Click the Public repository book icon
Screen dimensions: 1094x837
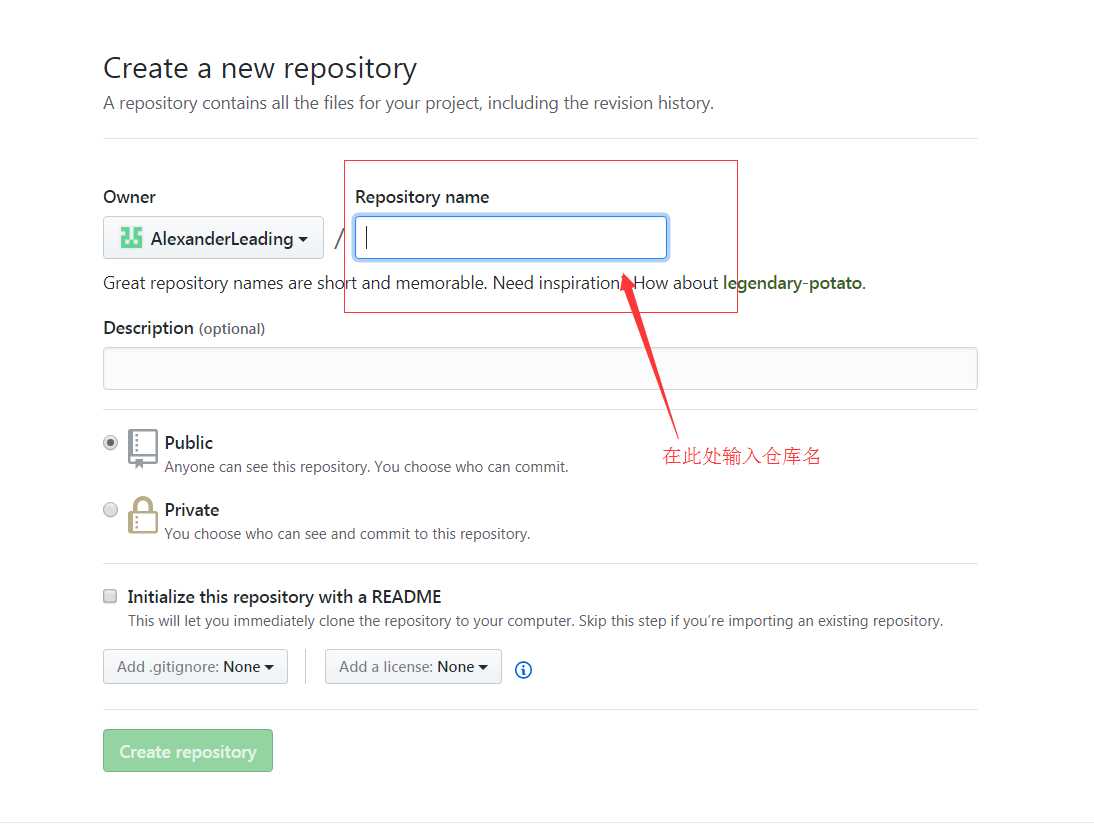tap(143, 448)
